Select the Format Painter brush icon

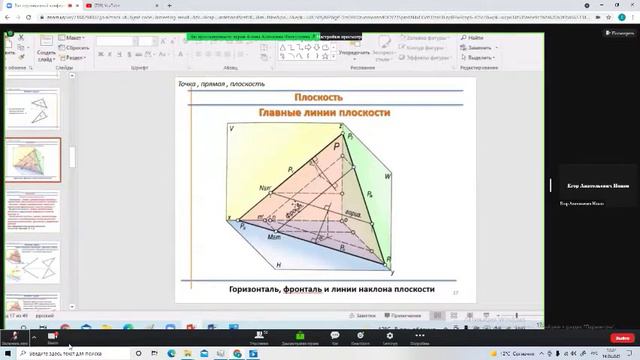point(21,58)
